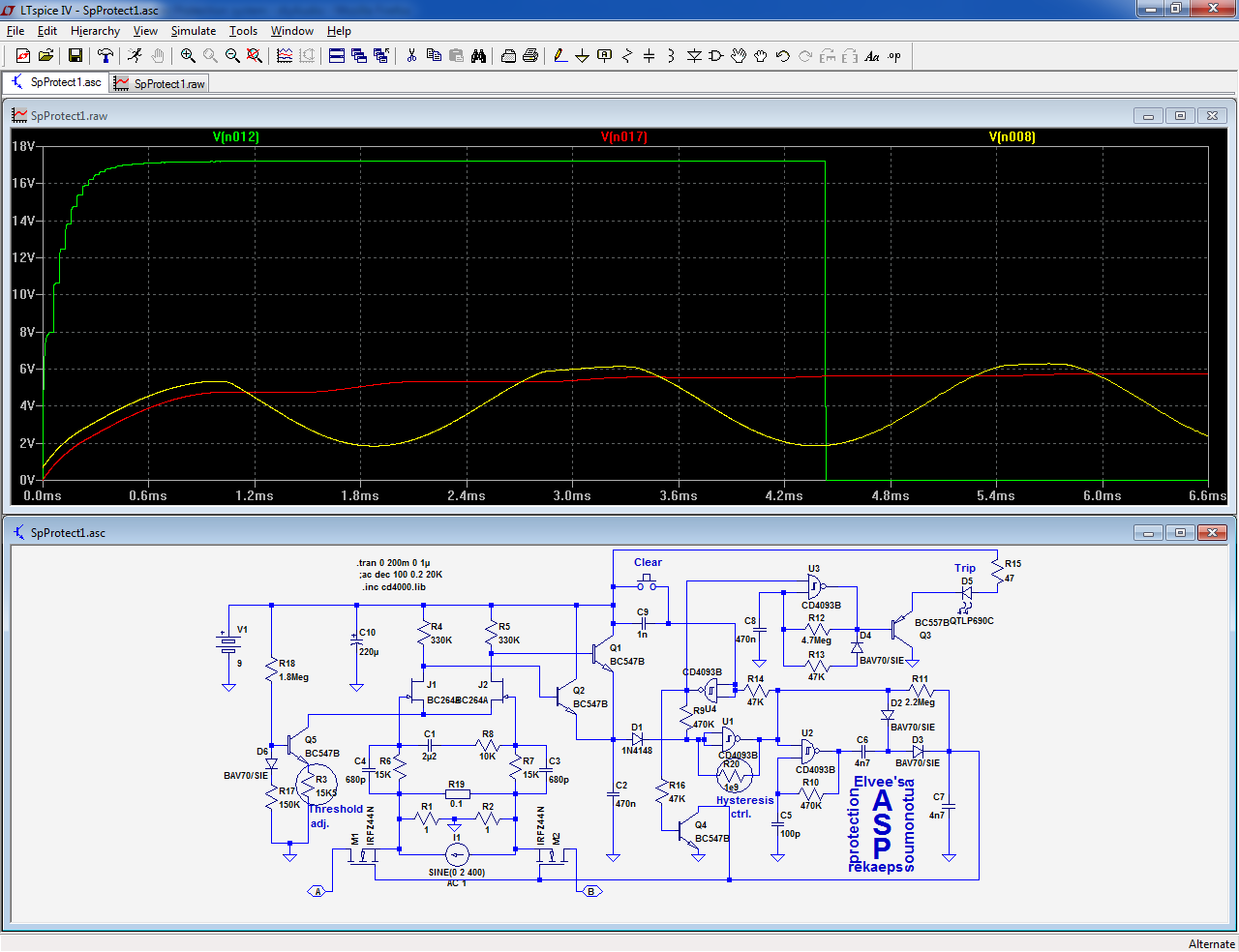Click the 3.0ms time axis label
This screenshot has height=952, width=1239.
pyautogui.click(x=572, y=495)
